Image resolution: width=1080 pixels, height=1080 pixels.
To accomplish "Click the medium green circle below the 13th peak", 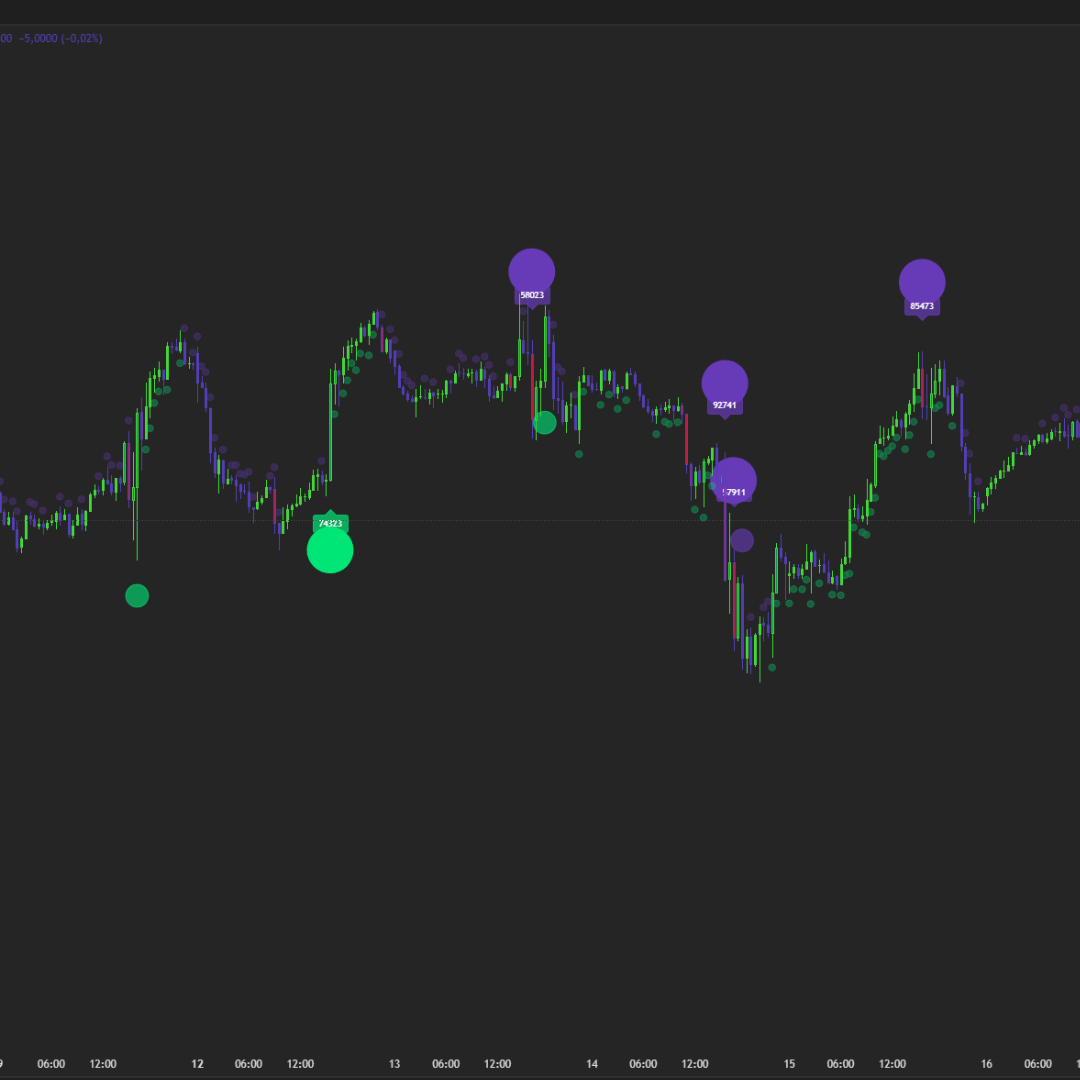I will click(x=545, y=423).
